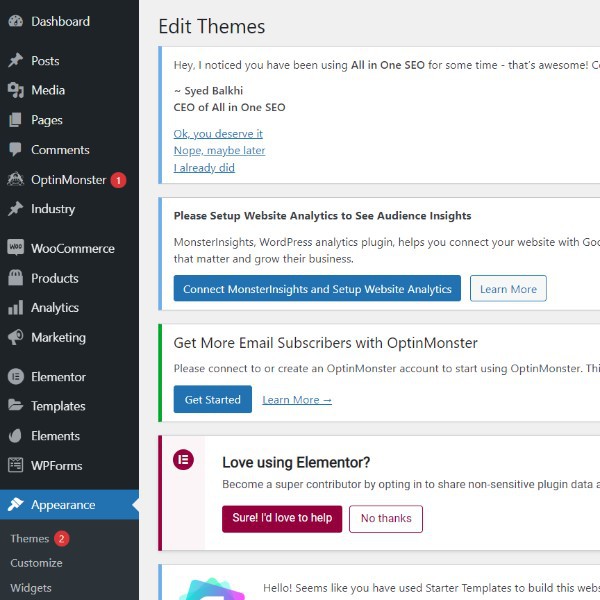Click the Elementor 'No thanks' button
The image size is (600, 600).
coord(386,518)
